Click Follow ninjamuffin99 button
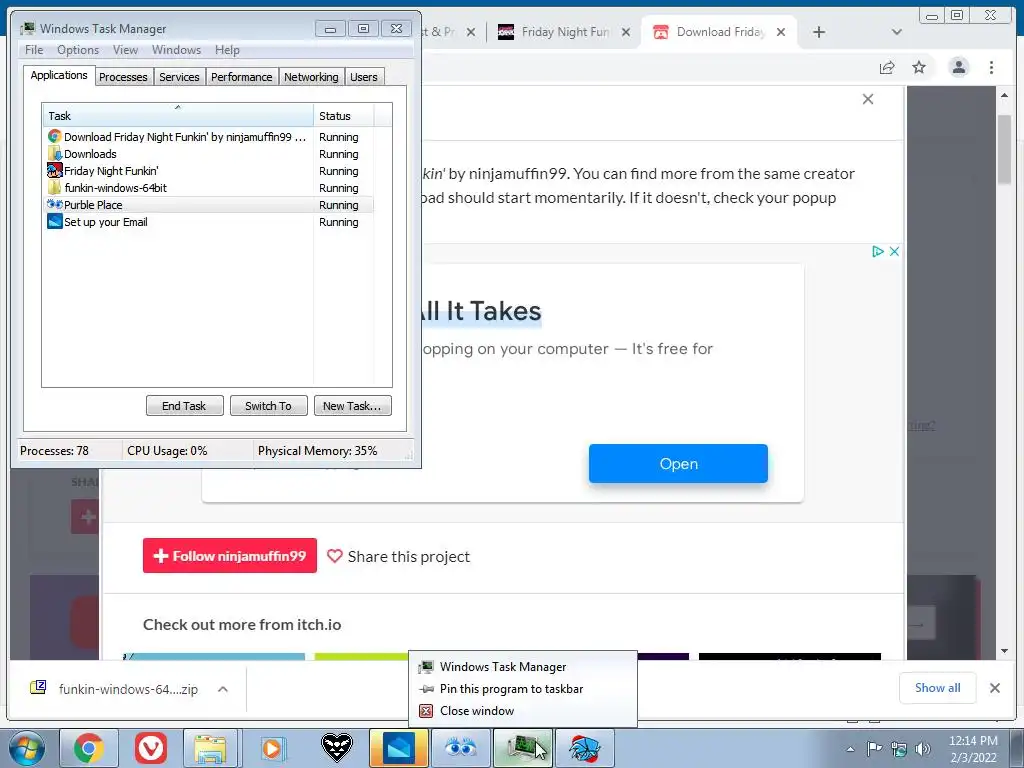 pos(230,556)
